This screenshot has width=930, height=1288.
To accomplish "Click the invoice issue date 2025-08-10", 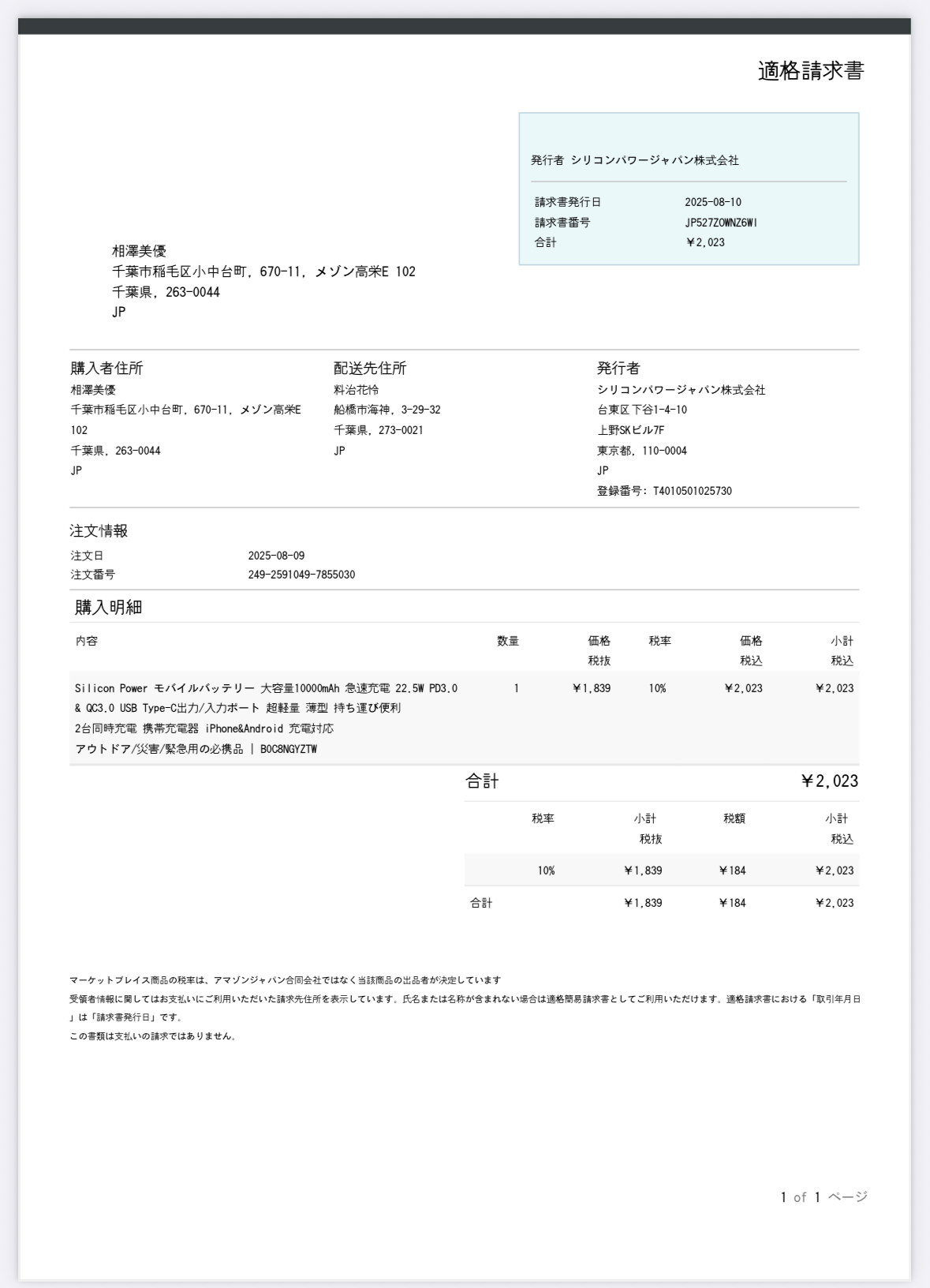I will point(712,202).
